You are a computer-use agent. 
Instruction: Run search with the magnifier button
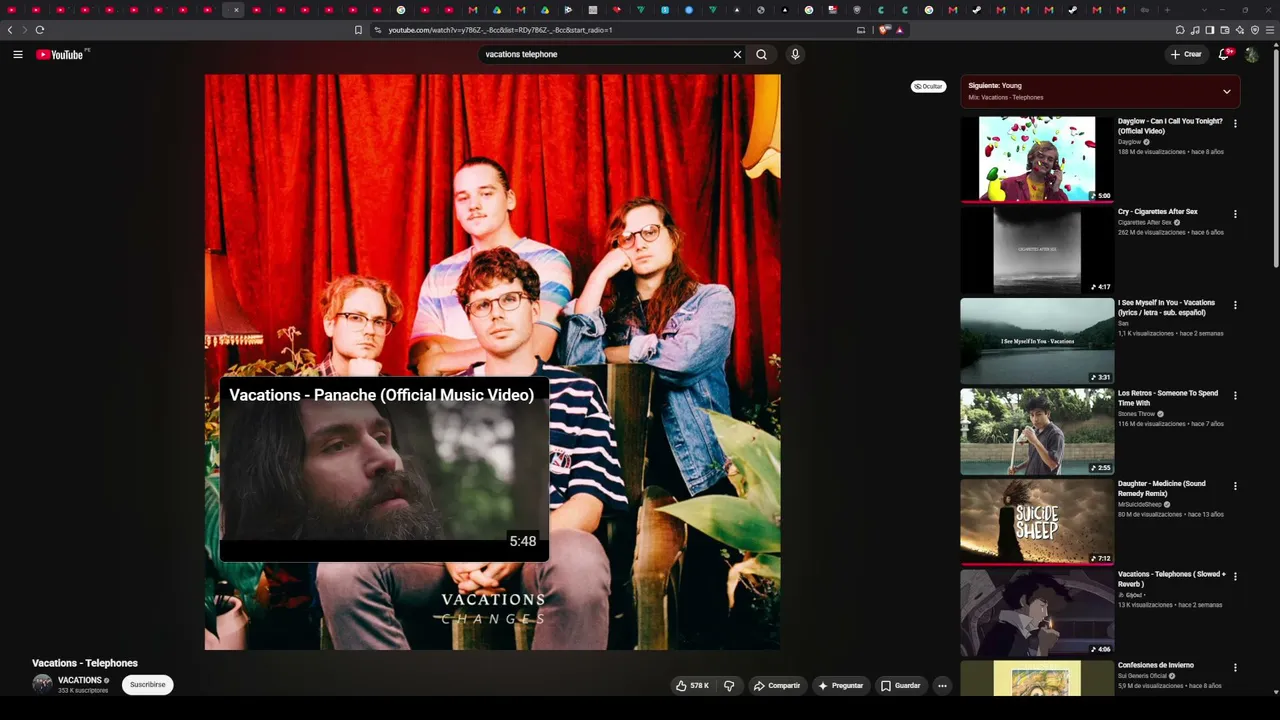pyautogui.click(x=762, y=55)
